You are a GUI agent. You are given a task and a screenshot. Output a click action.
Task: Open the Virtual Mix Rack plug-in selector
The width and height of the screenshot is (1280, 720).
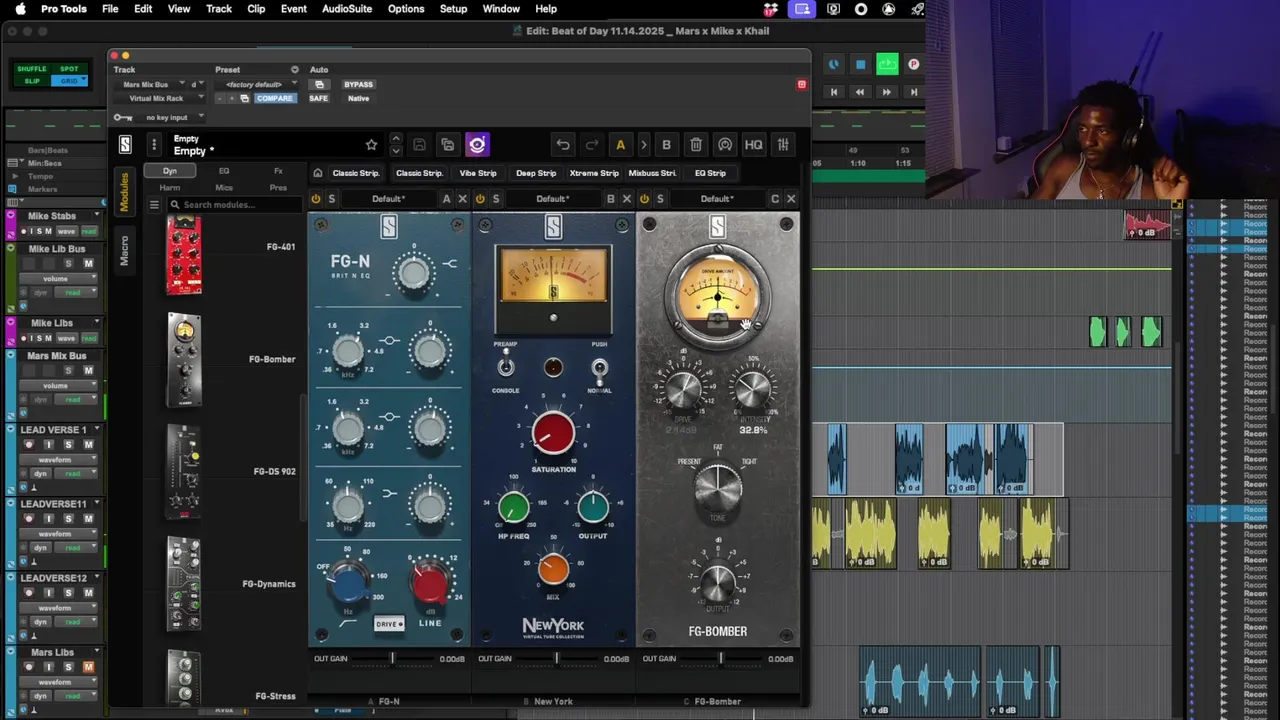tap(160, 98)
